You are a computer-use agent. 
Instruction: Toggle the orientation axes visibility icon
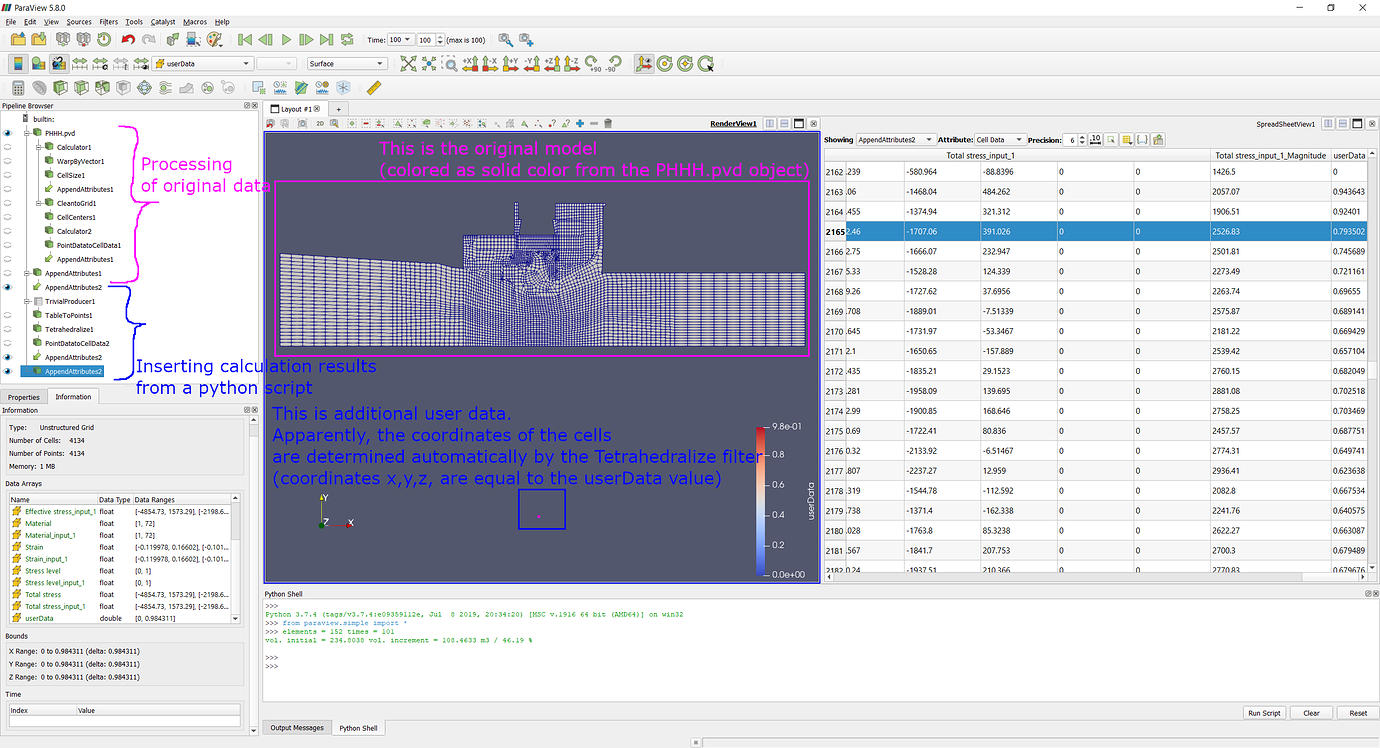click(x=644, y=64)
